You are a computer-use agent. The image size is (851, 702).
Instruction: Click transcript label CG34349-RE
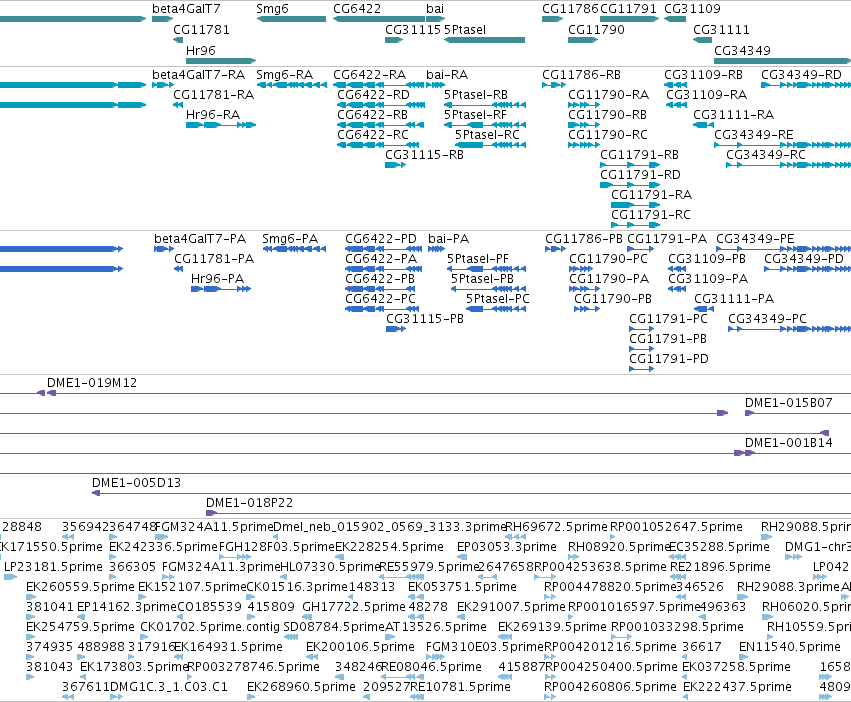point(753,135)
